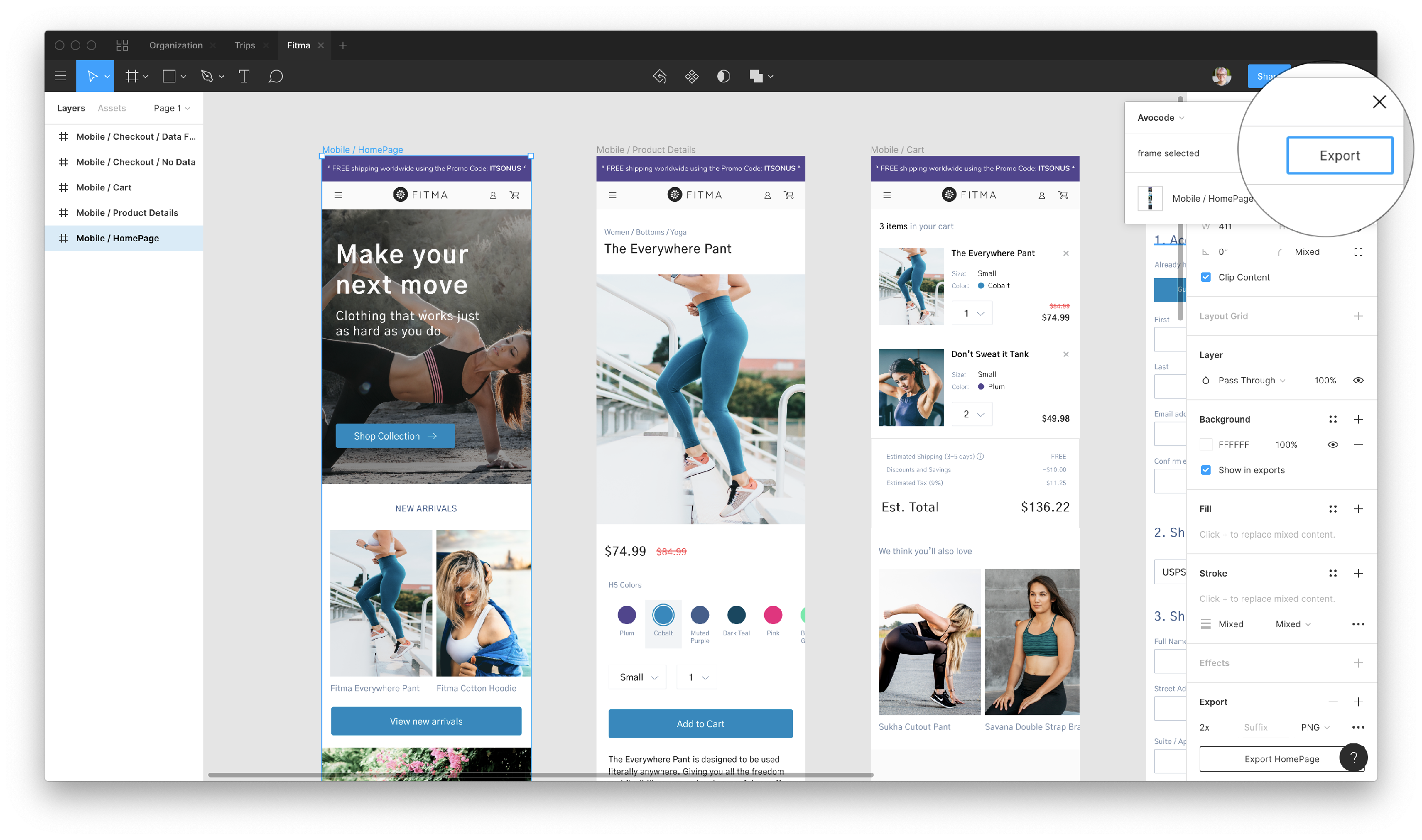Add an export setting plus icon
1422x840 pixels.
pyautogui.click(x=1358, y=703)
